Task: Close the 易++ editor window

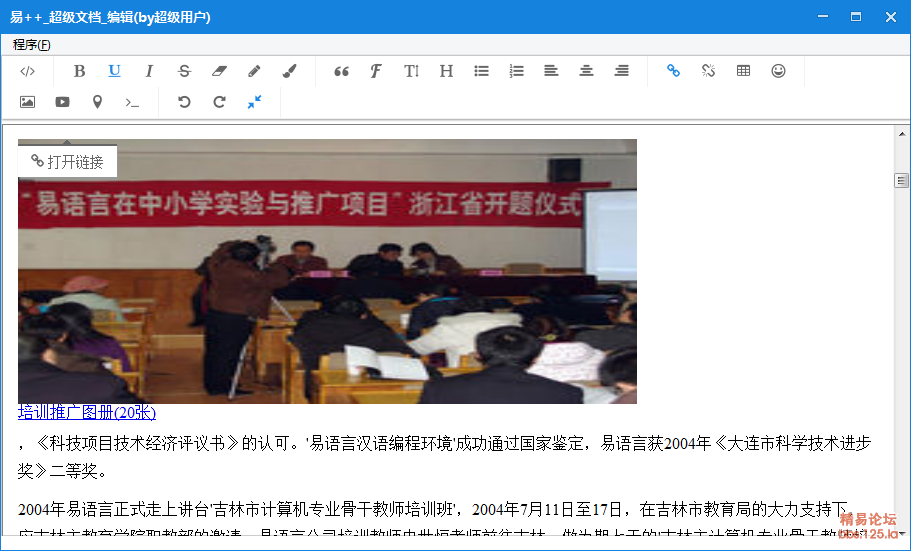Action: click(x=891, y=17)
